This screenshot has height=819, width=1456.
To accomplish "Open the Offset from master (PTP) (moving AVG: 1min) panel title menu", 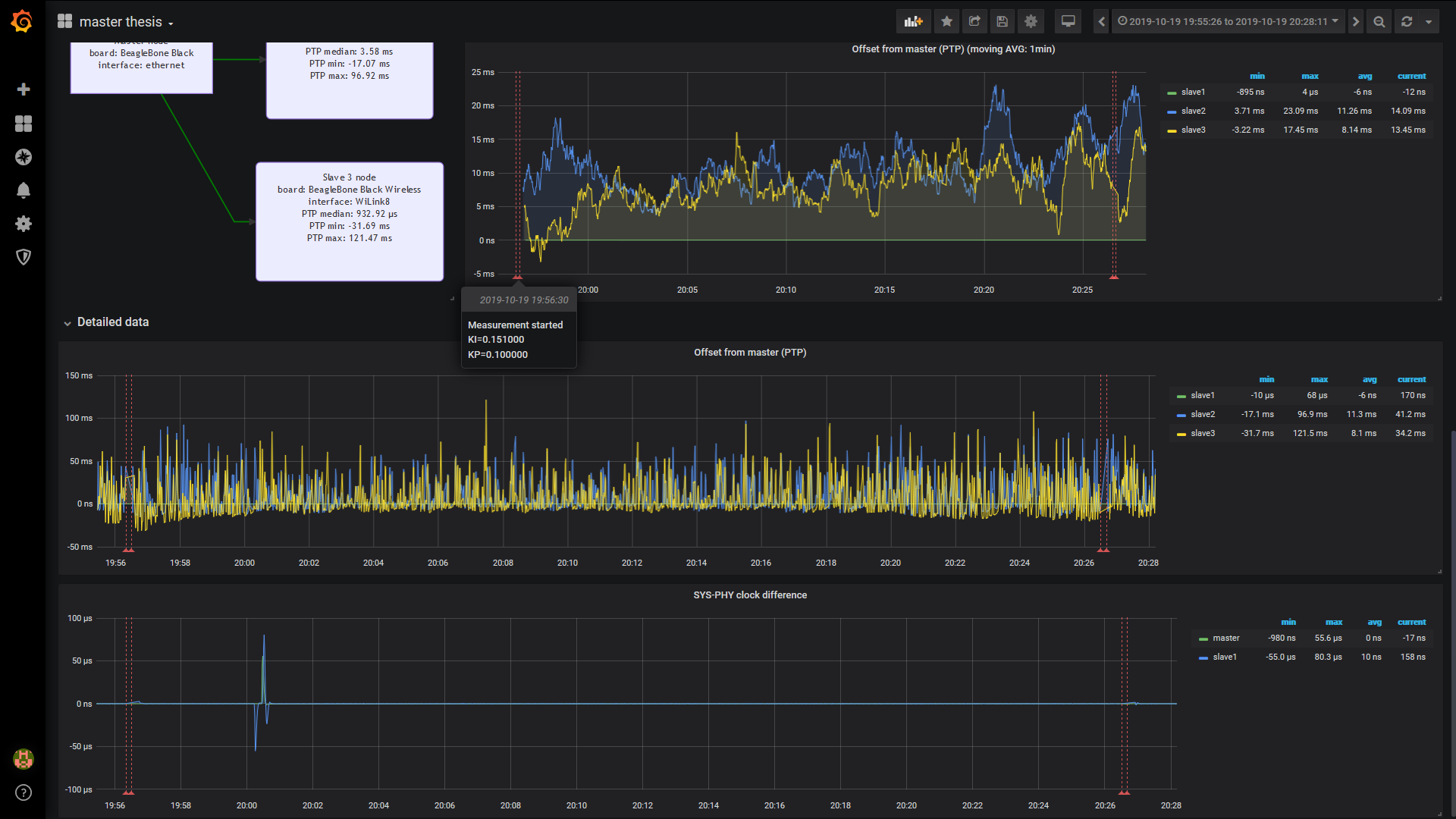I will [953, 49].
